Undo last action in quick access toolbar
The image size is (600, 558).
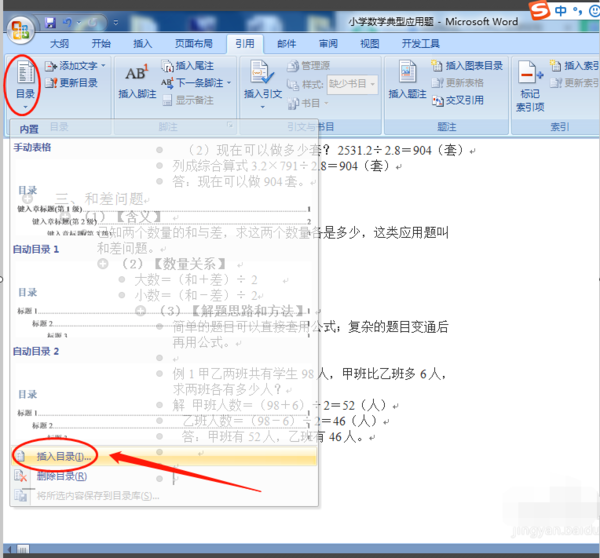67,23
